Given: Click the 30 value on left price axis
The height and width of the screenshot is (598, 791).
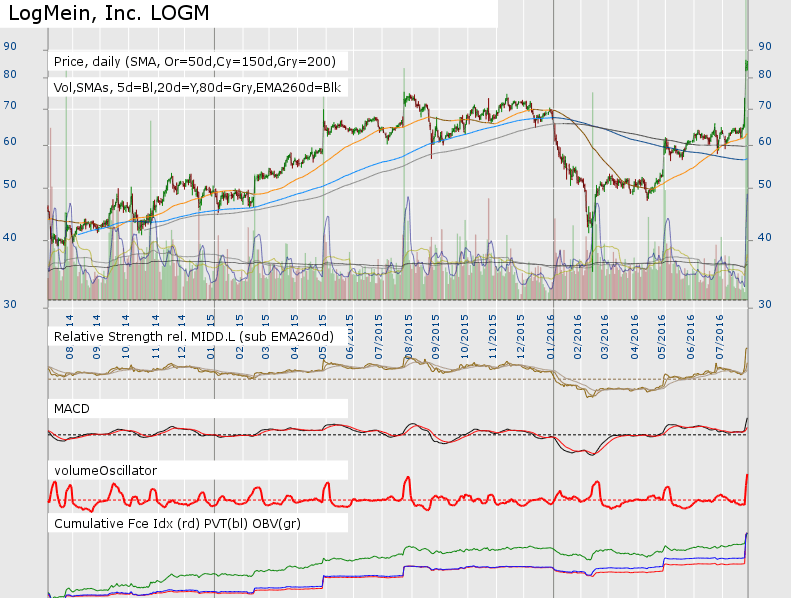Looking at the screenshot, I should pyautogui.click(x=10, y=304).
